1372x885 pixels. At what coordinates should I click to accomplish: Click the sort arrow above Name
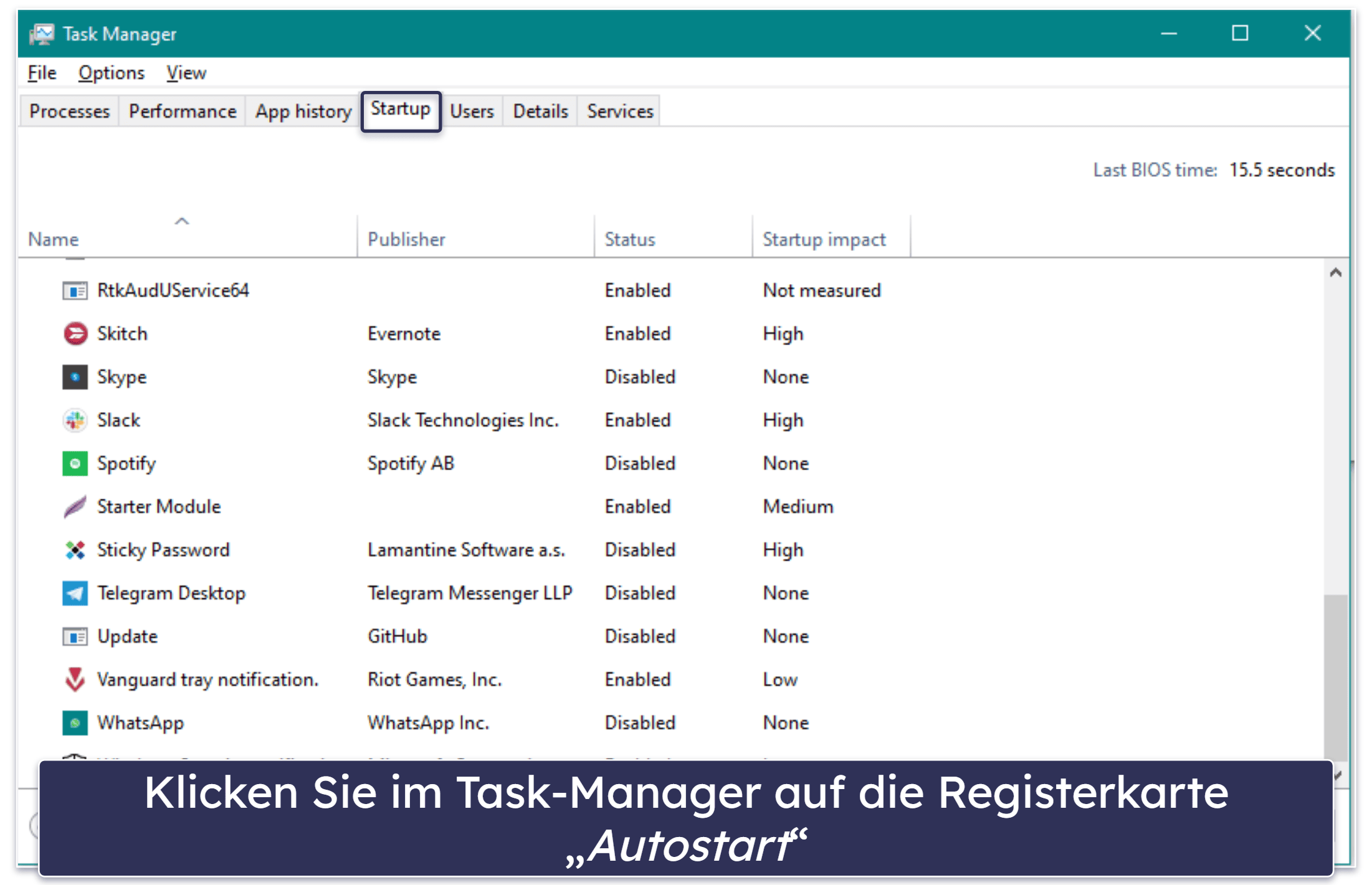point(181,221)
